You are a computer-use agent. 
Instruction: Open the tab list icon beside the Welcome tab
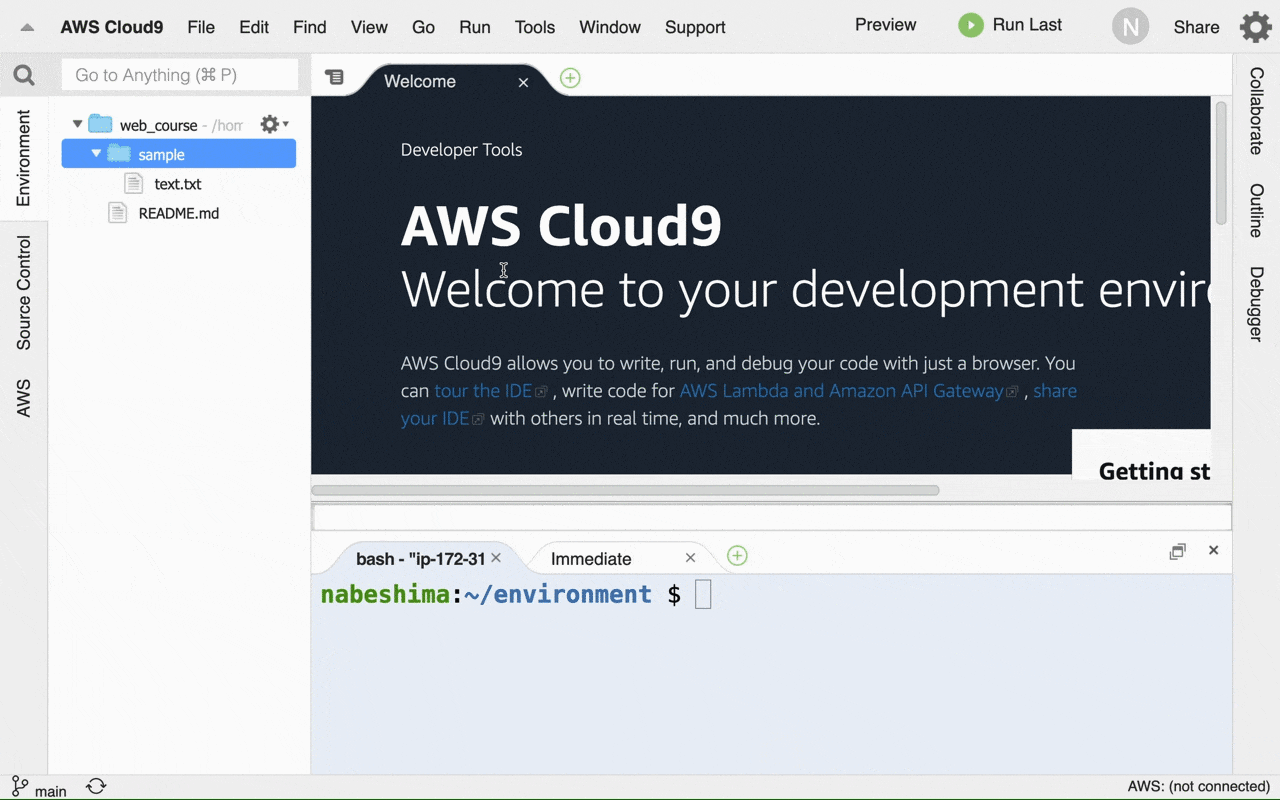[x=334, y=77]
